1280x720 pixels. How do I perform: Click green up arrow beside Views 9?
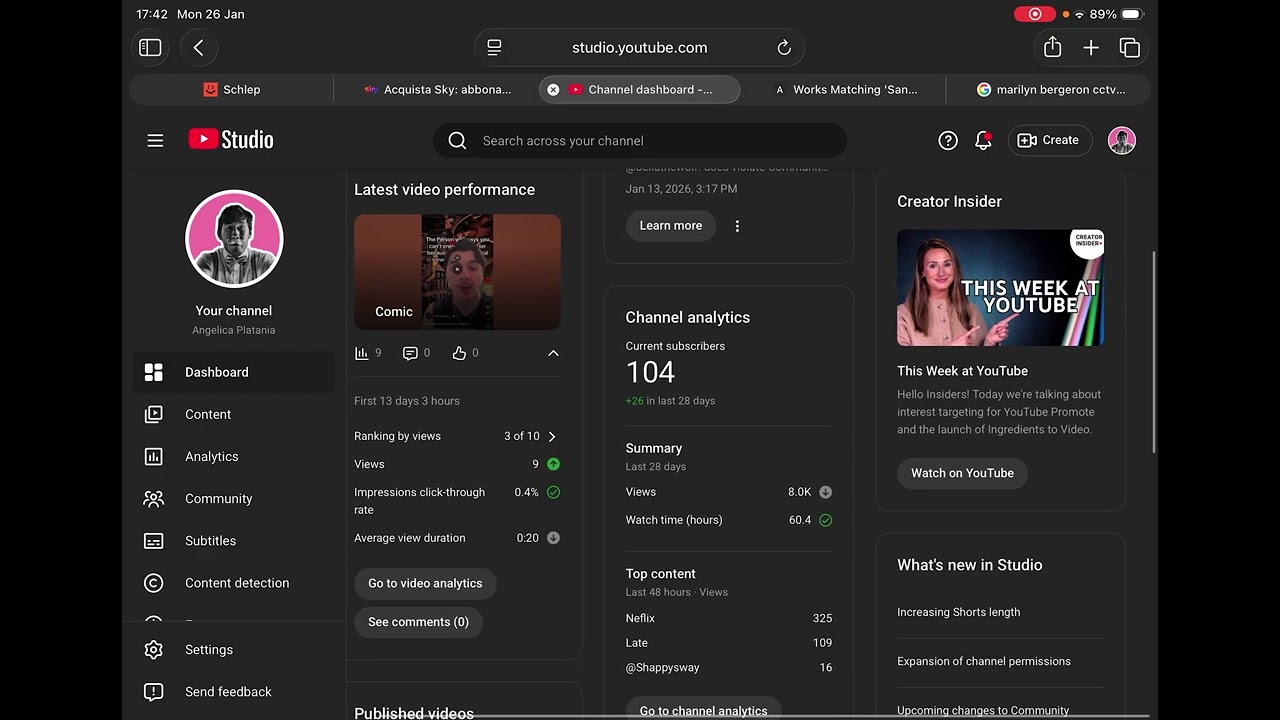(x=553, y=464)
